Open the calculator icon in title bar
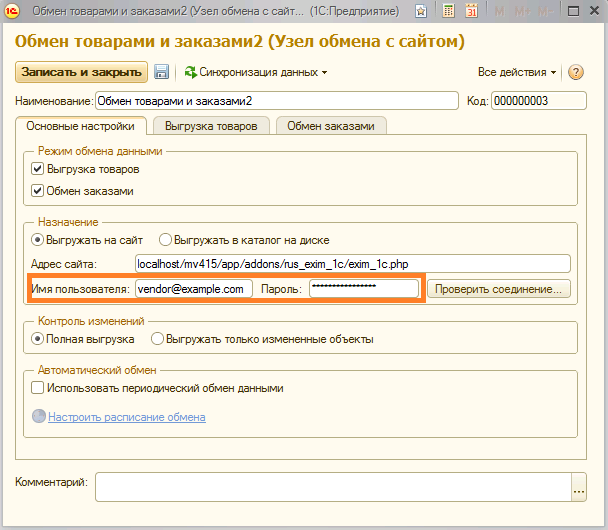 (448, 11)
